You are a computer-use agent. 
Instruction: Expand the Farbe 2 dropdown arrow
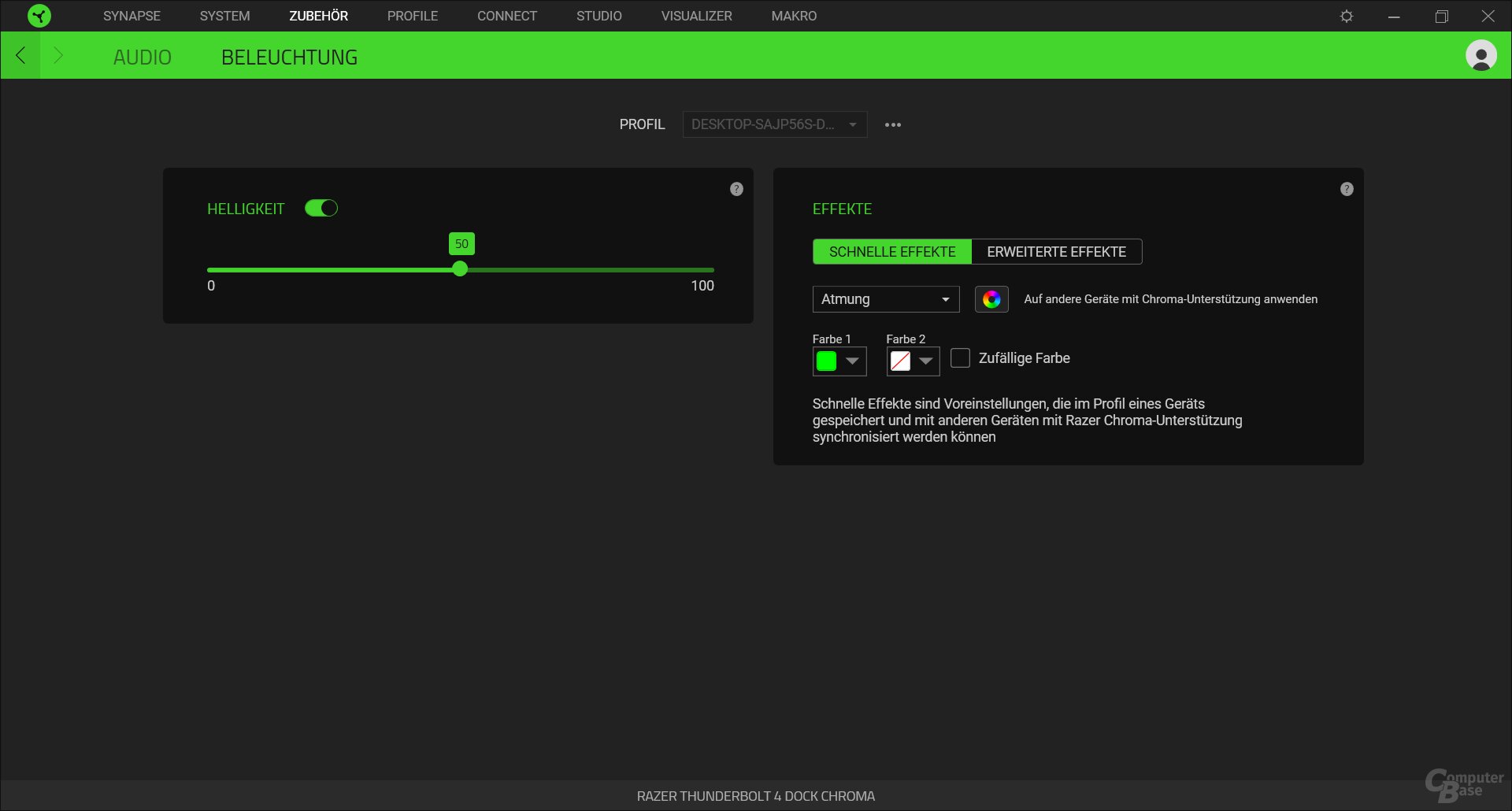[x=926, y=361]
